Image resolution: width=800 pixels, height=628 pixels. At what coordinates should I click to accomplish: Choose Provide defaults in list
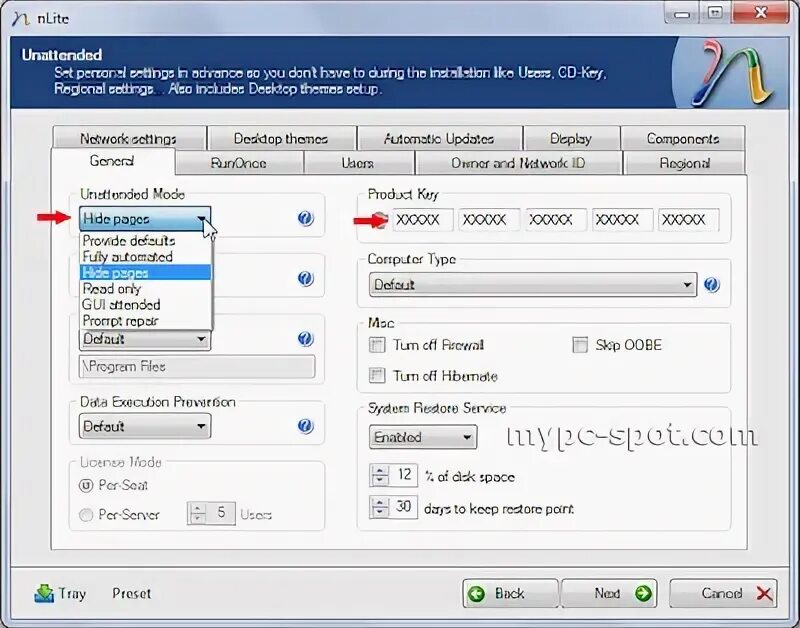pyautogui.click(x=145, y=240)
